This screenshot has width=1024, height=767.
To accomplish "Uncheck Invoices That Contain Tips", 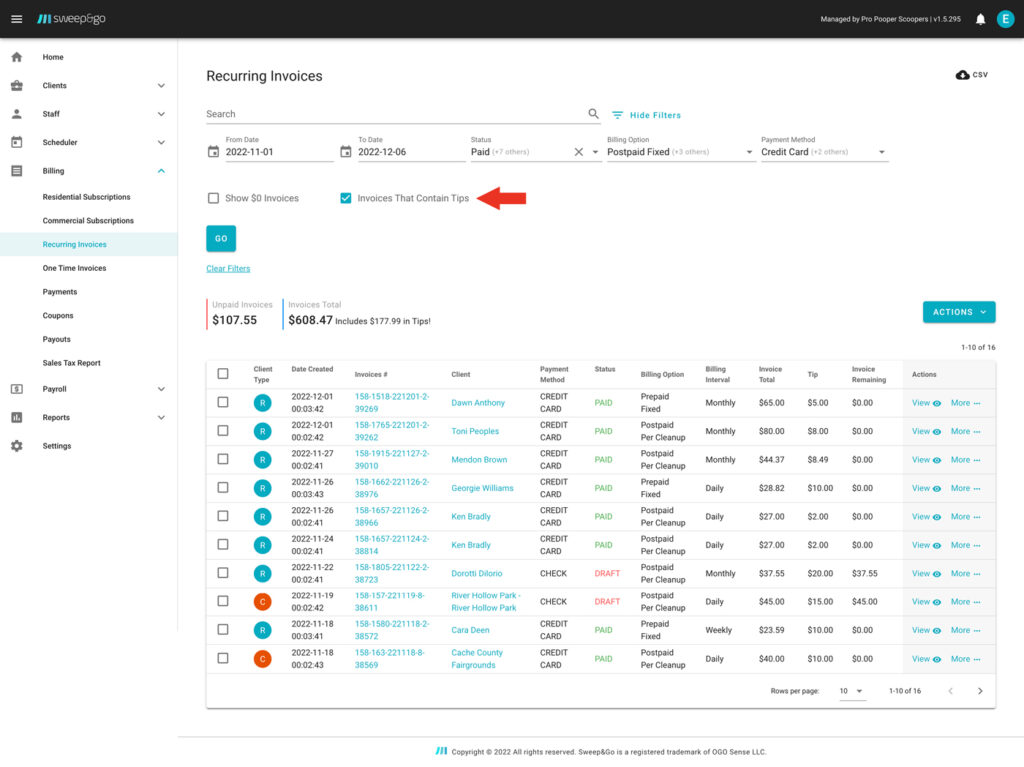I will pyautogui.click(x=346, y=198).
